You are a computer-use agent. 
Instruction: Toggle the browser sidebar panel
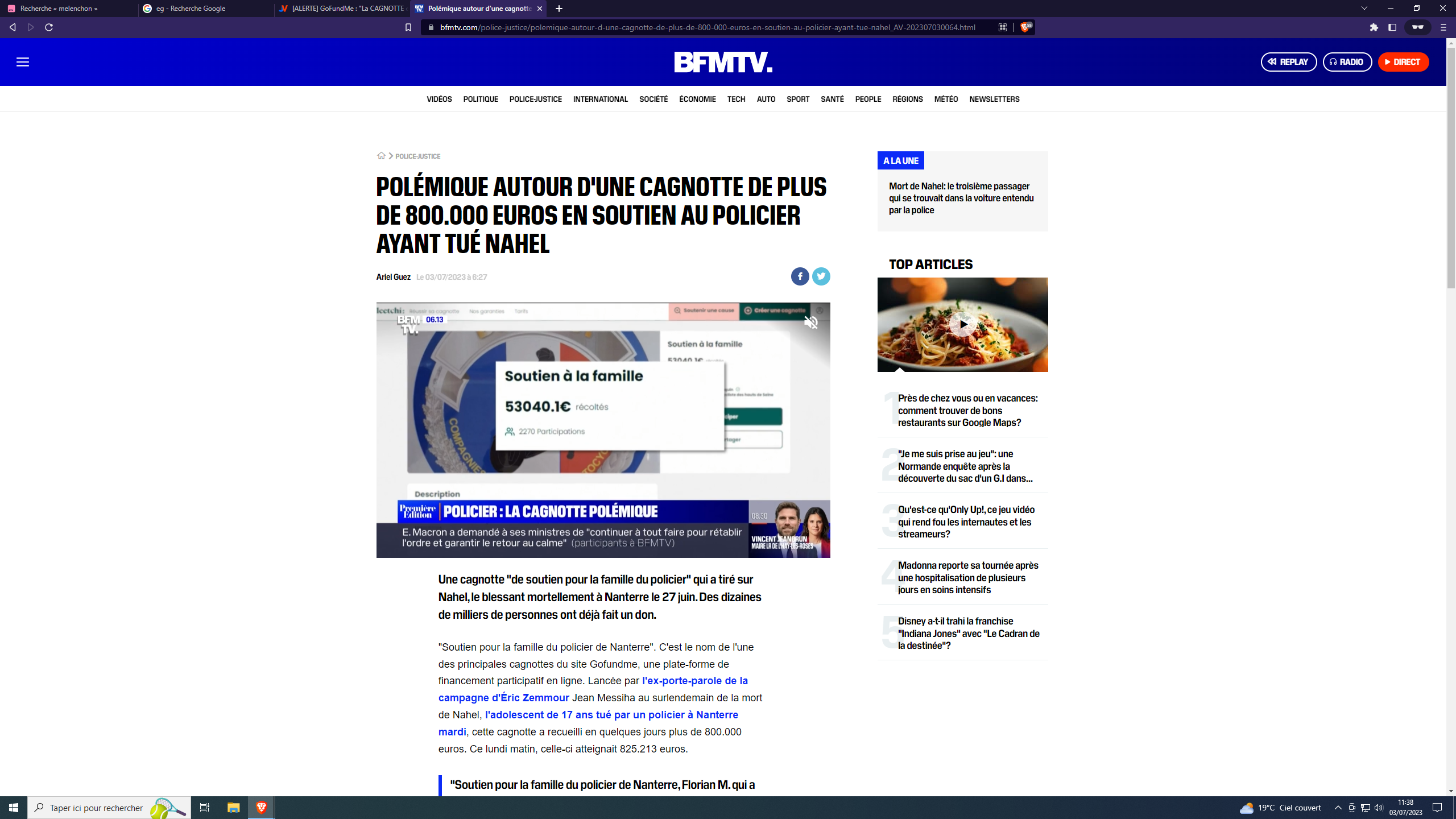click(1392, 27)
